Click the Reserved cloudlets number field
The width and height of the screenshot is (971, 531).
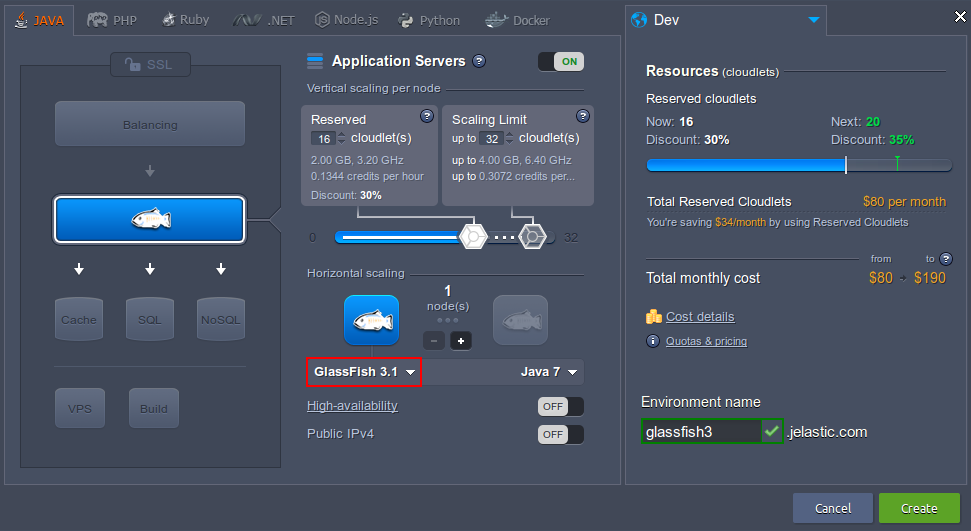(323, 138)
